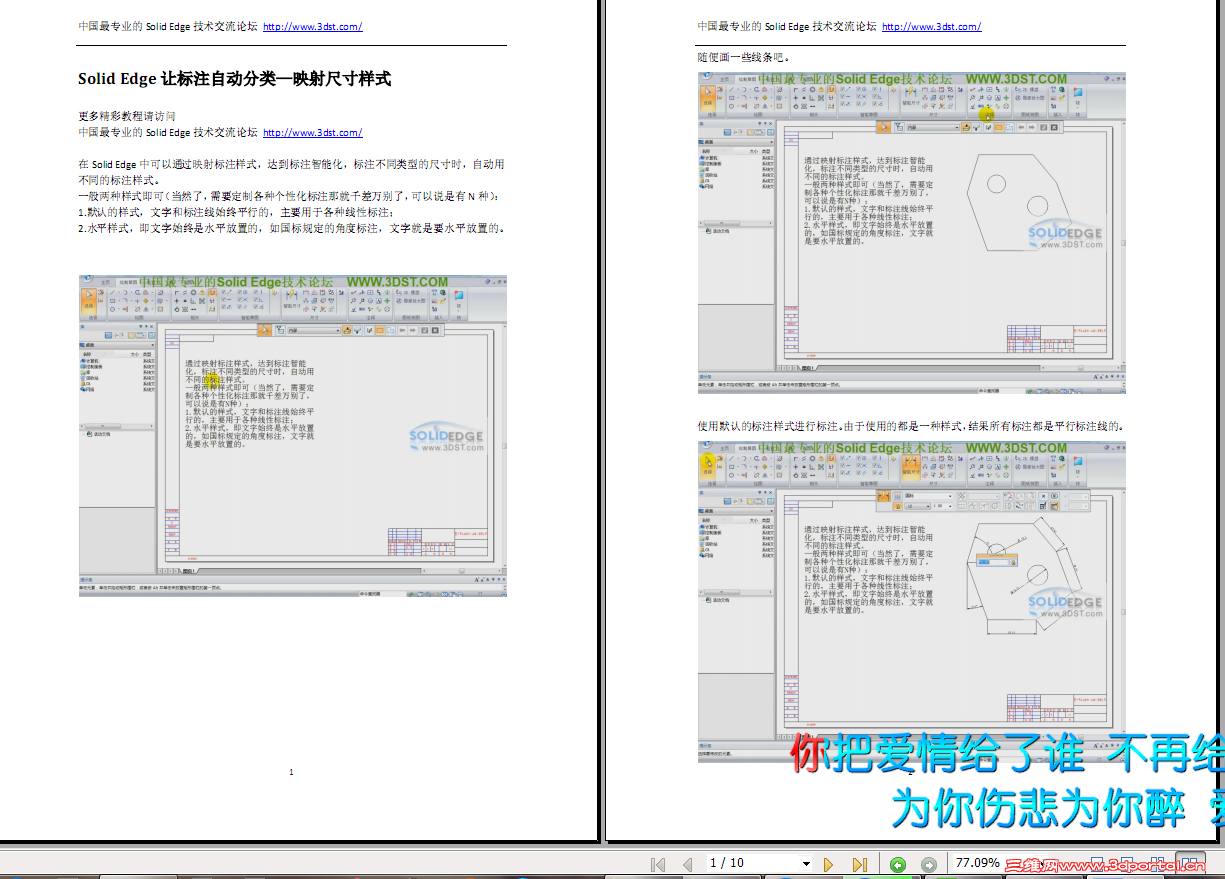Click the line starting 1.默认的样式
This screenshot has width=1225, height=879.
(235, 212)
